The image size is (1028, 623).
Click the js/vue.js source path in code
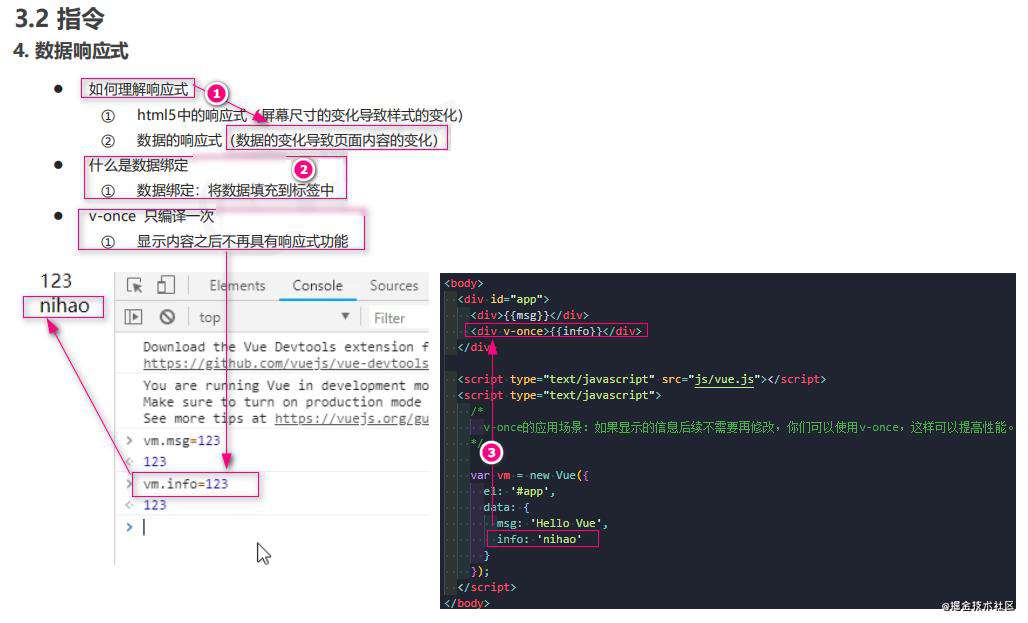coord(724,379)
